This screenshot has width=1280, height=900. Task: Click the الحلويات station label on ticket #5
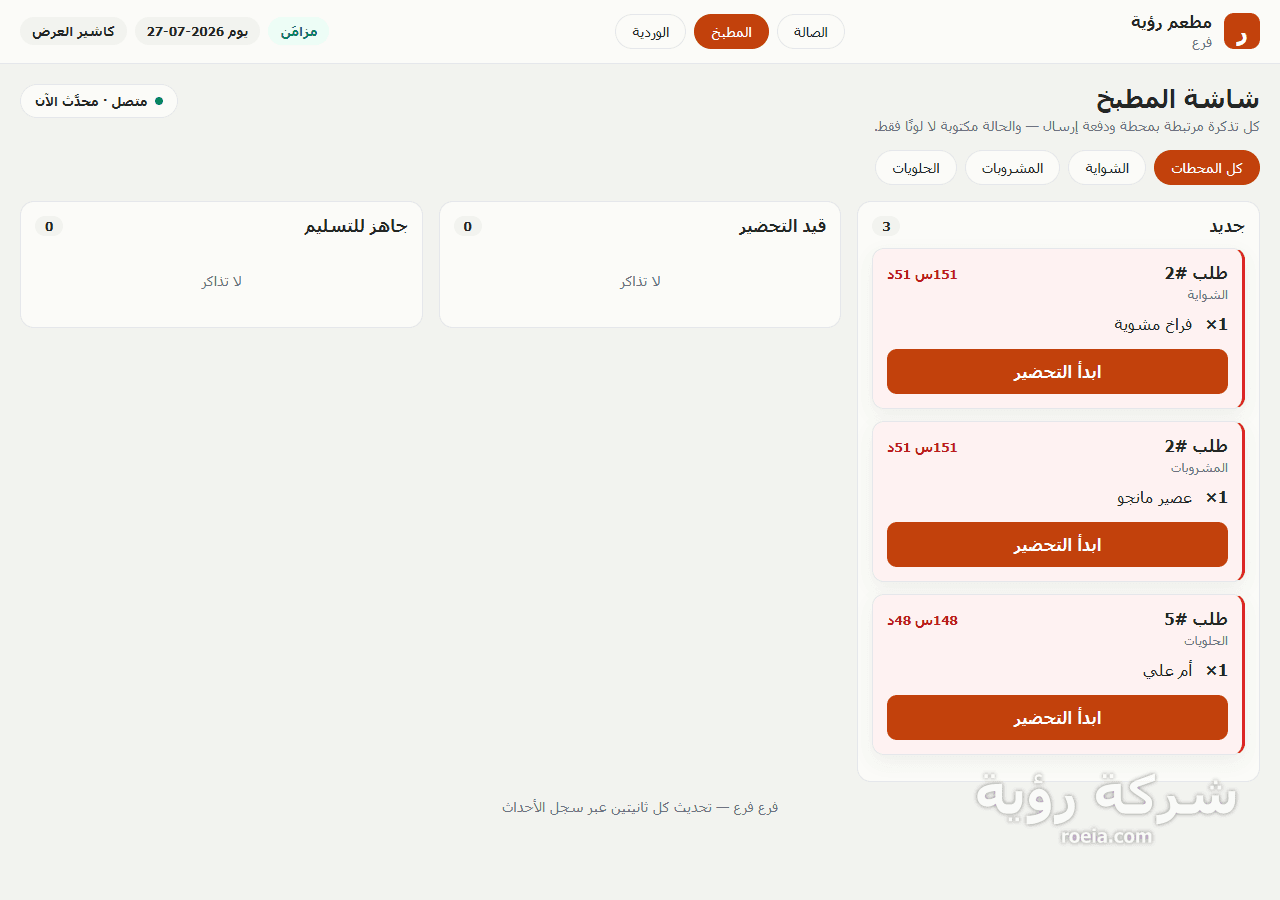click(x=1206, y=641)
